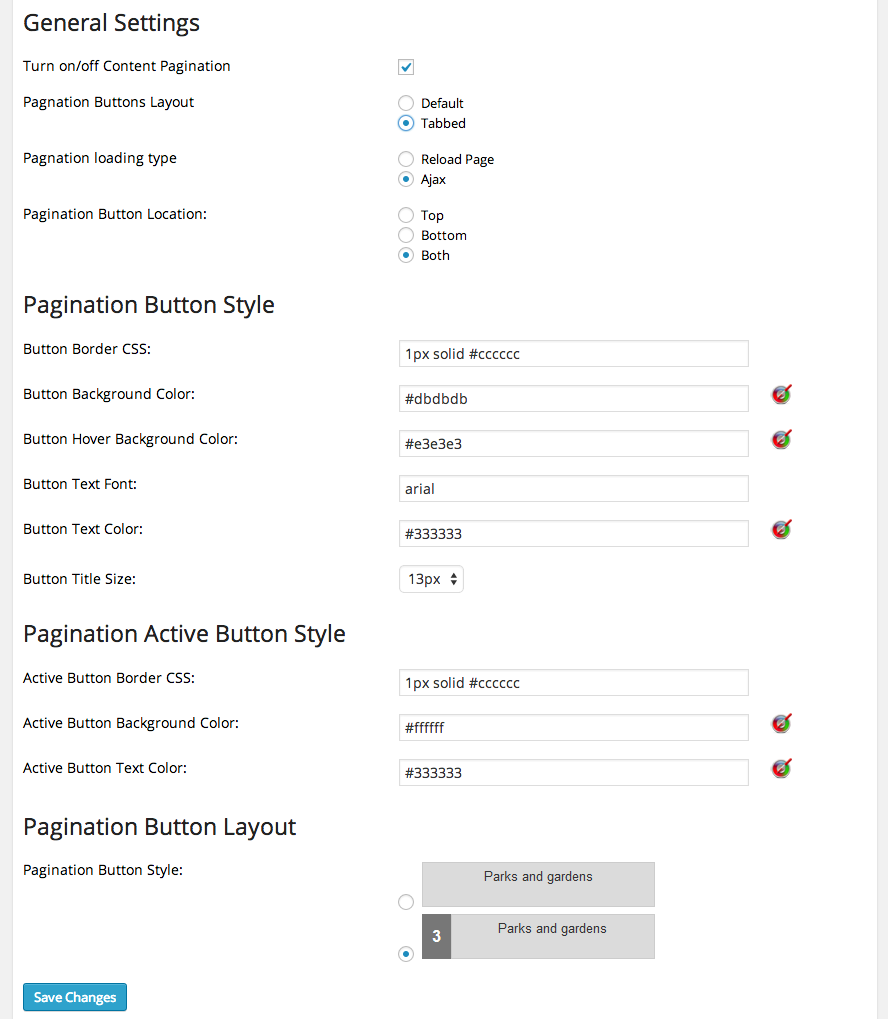The height and width of the screenshot is (1019, 888).
Task: Open color picker for Active Button Background Color
Action: tap(781, 723)
